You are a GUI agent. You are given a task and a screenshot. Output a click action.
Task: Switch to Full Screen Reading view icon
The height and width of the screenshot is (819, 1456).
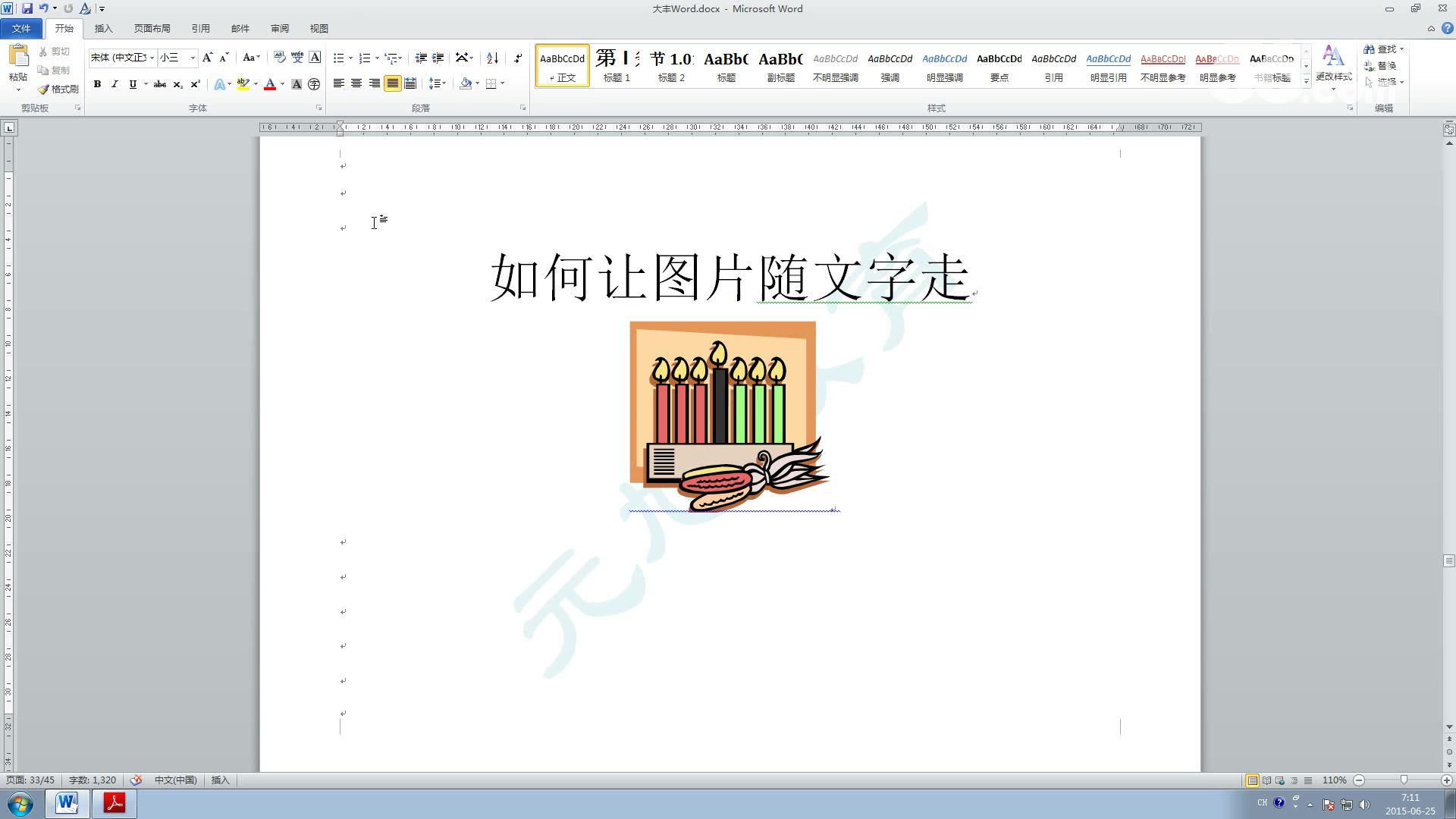(x=1265, y=780)
